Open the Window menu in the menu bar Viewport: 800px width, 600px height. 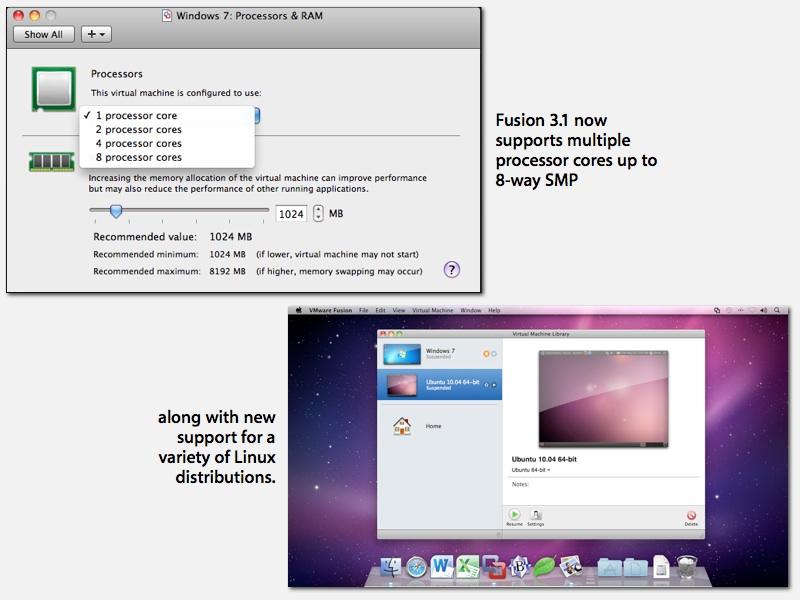point(470,310)
